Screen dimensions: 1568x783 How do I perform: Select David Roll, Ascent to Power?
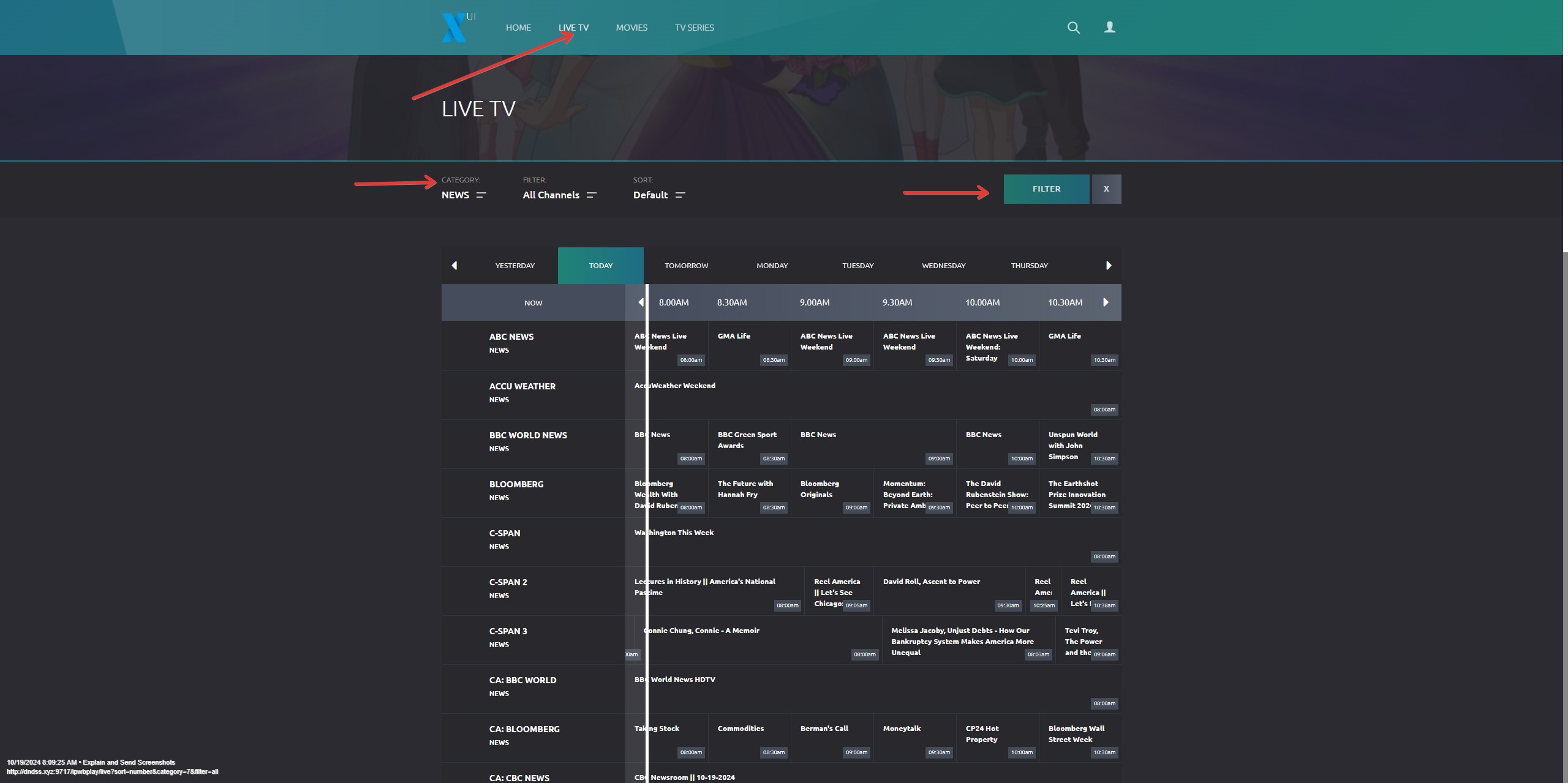click(x=949, y=591)
